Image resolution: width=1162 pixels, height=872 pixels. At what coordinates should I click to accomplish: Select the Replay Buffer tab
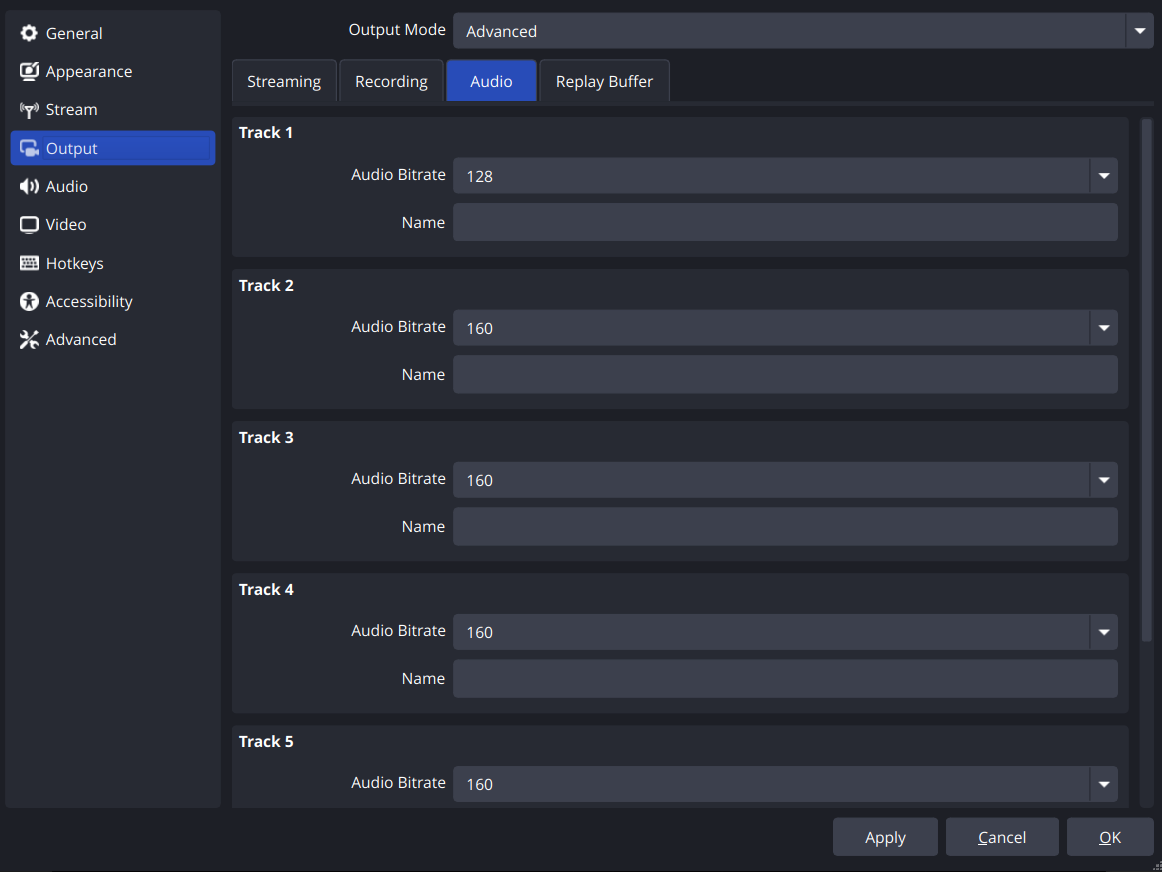pyautogui.click(x=604, y=81)
